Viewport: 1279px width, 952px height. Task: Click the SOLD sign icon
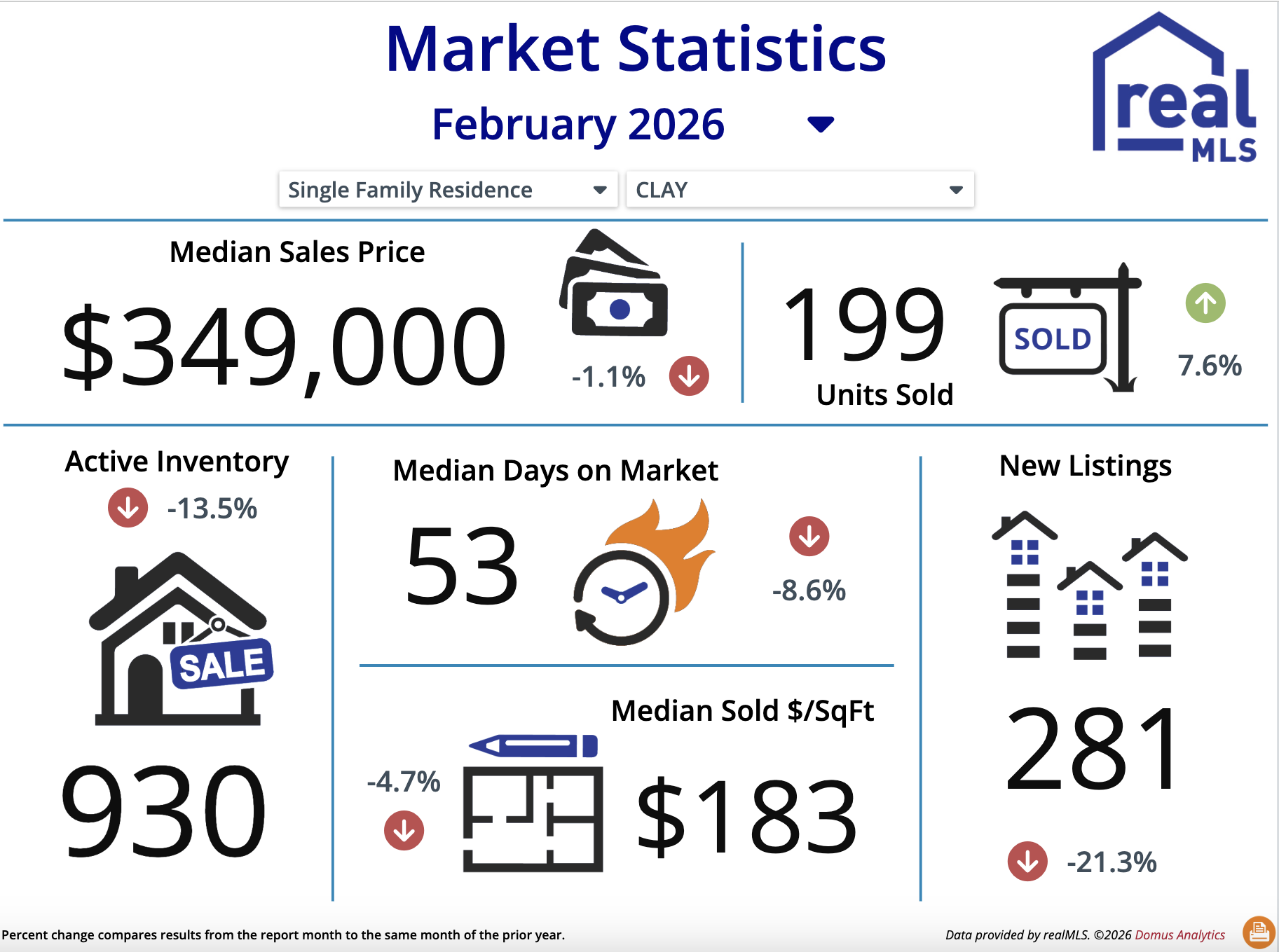pos(1067,328)
